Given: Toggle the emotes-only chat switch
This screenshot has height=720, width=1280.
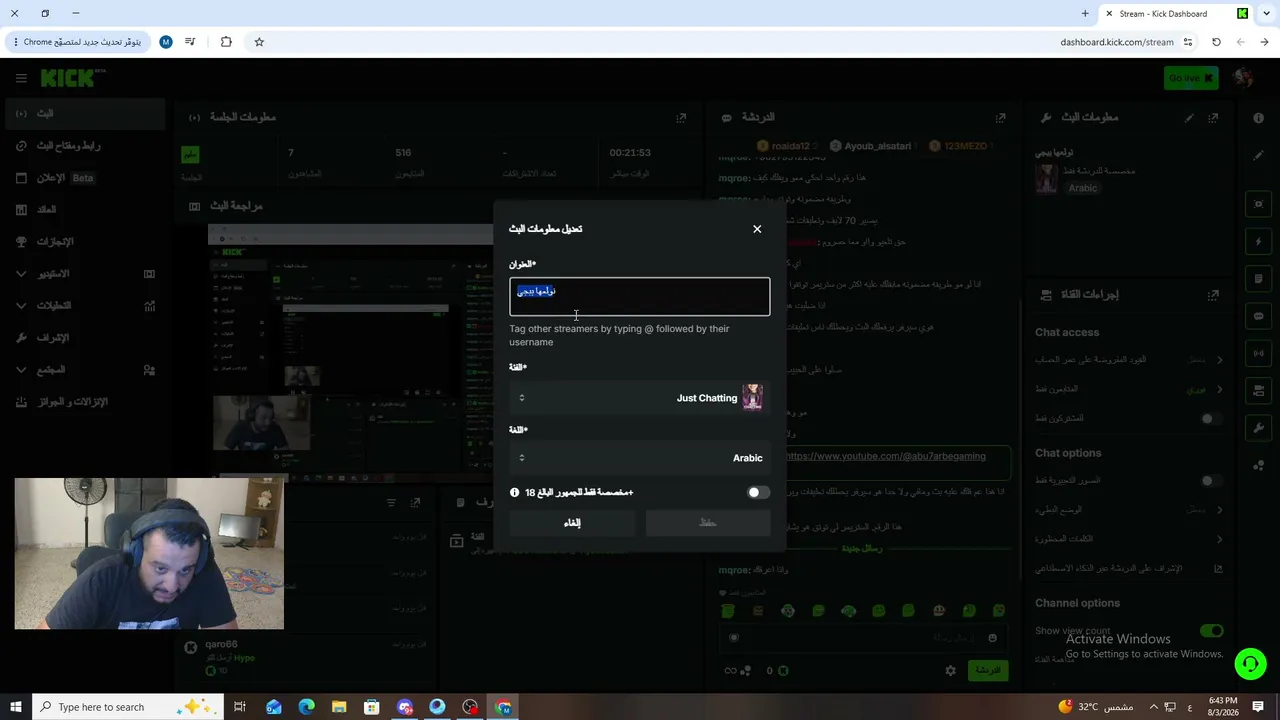Looking at the screenshot, I should (1211, 481).
